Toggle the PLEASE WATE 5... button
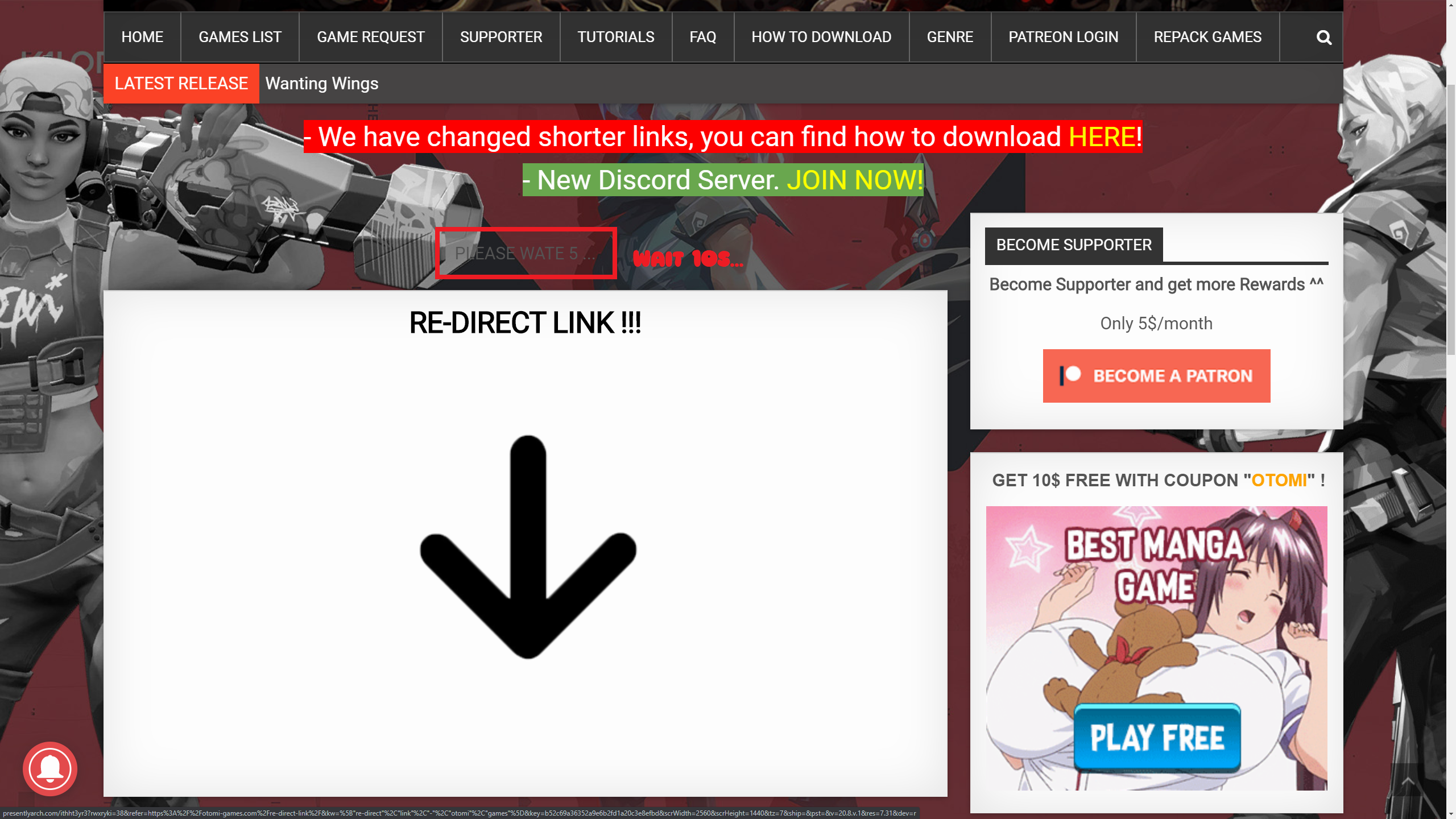Image resolution: width=1456 pixels, height=819 pixels. tap(525, 253)
